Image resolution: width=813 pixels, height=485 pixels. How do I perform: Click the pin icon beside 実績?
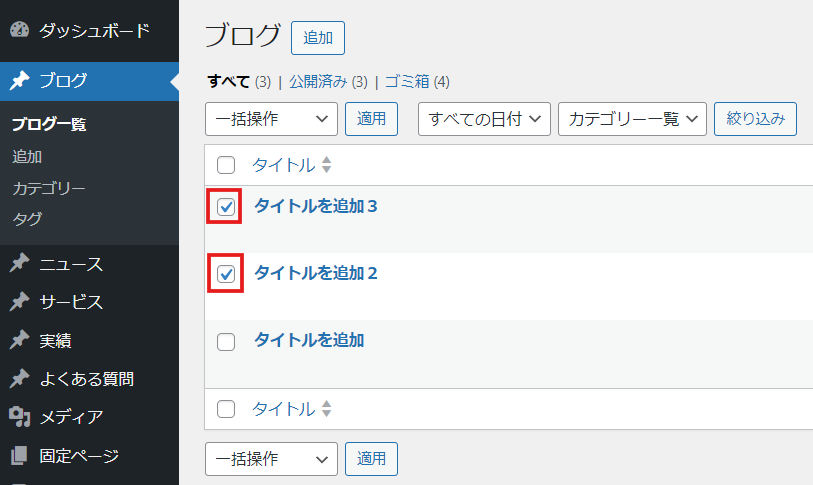[x=19, y=340]
